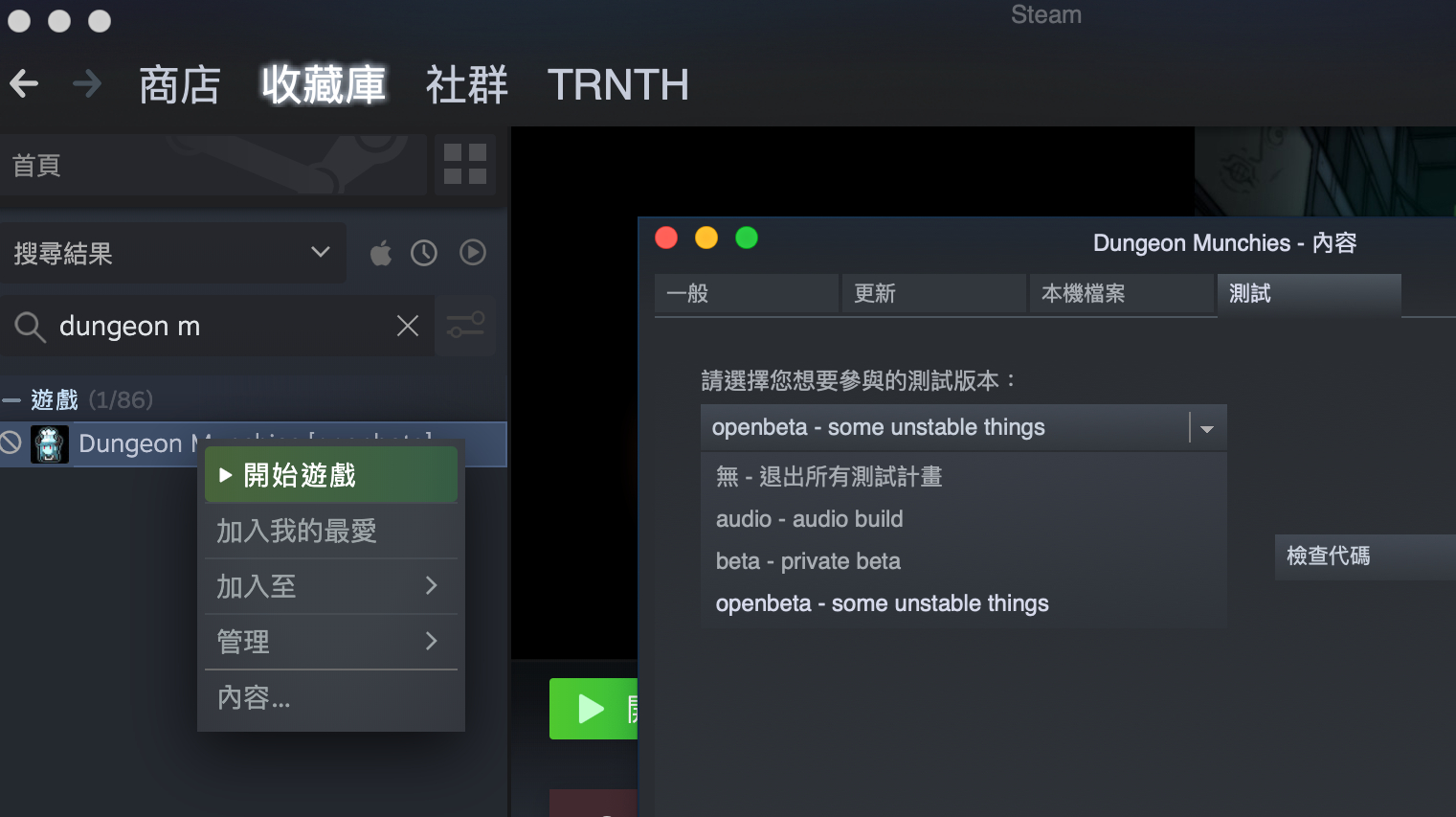The height and width of the screenshot is (817, 1456).
Task: Open the 收藏庫 library tab
Action: click(324, 85)
